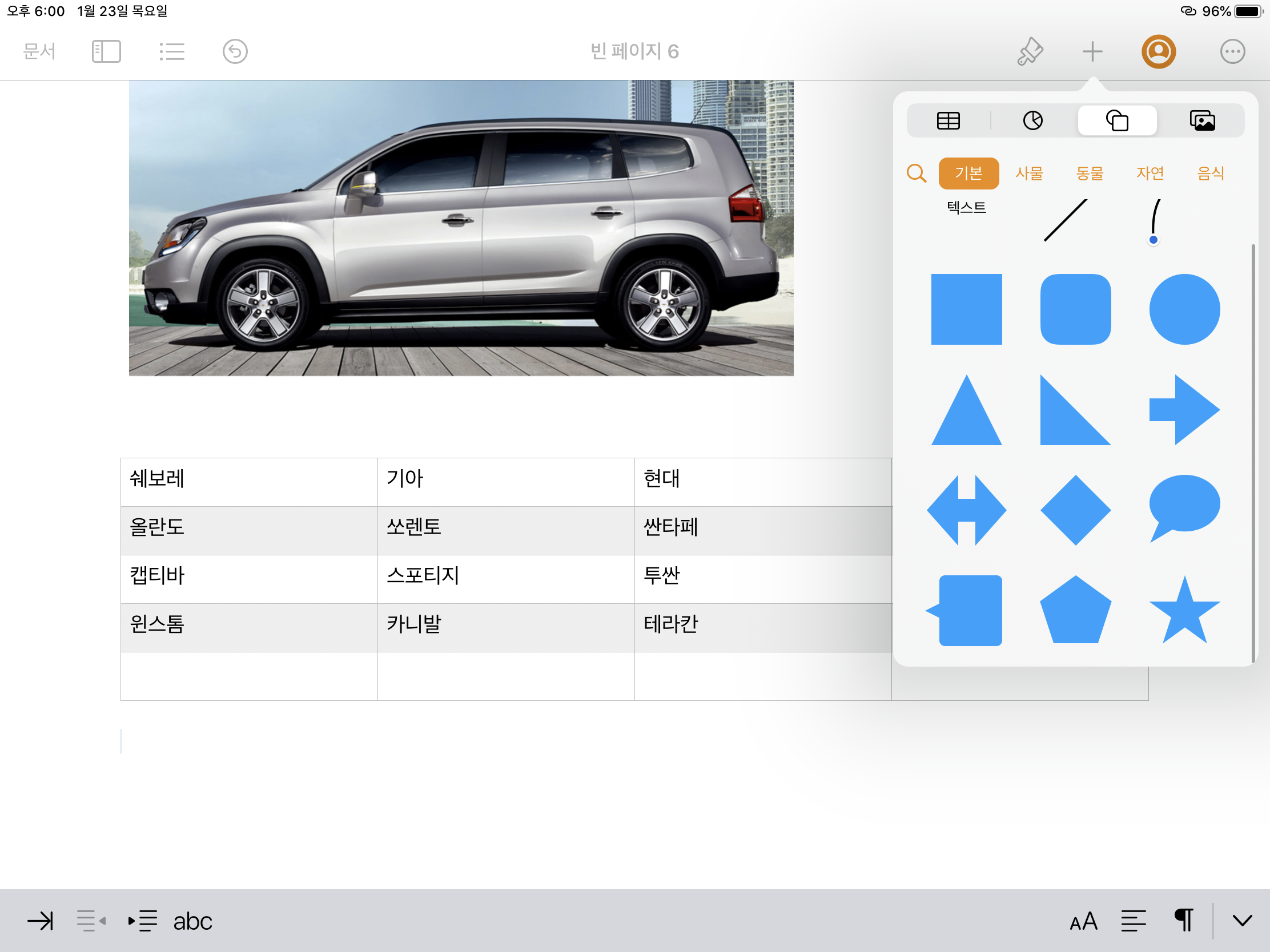This screenshot has height=952, width=1270.
Task: Hide keyboard toolbar with chevron down
Action: [1242, 921]
